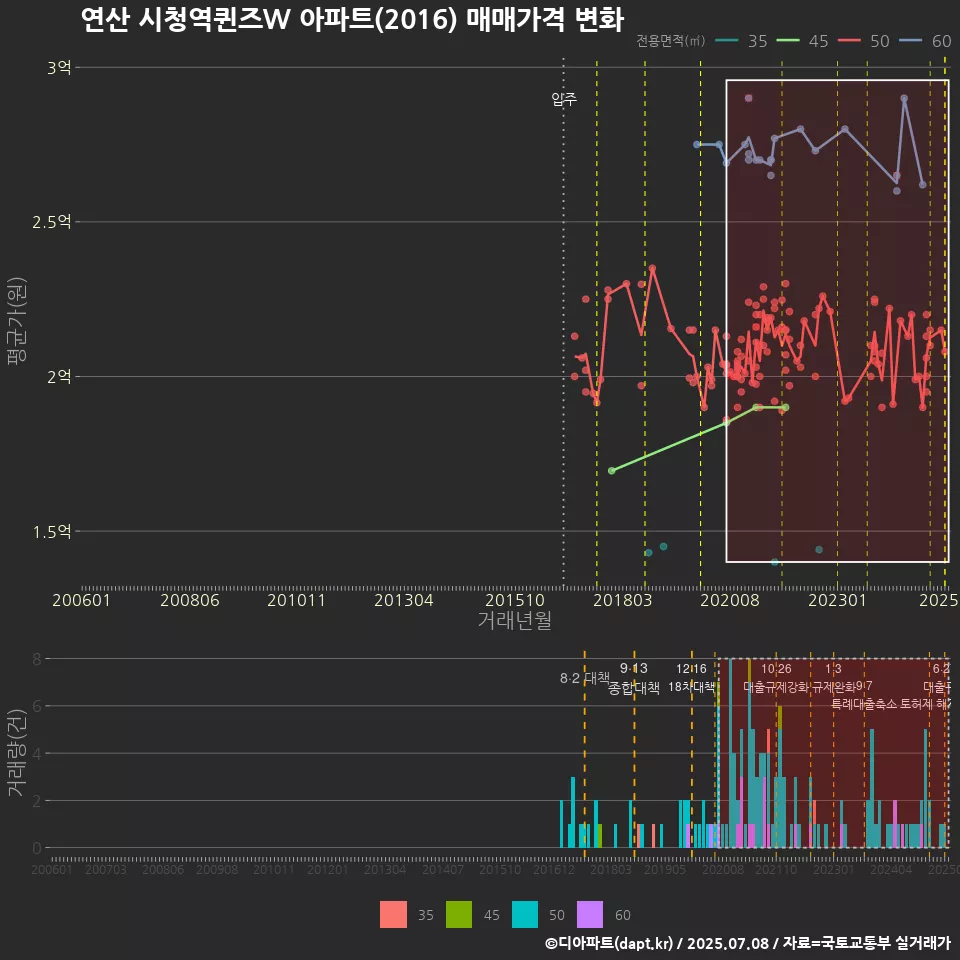This screenshot has height=960, width=960.
Task: Click the '202008' tick on price chart axis
Action: tap(730, 600)
